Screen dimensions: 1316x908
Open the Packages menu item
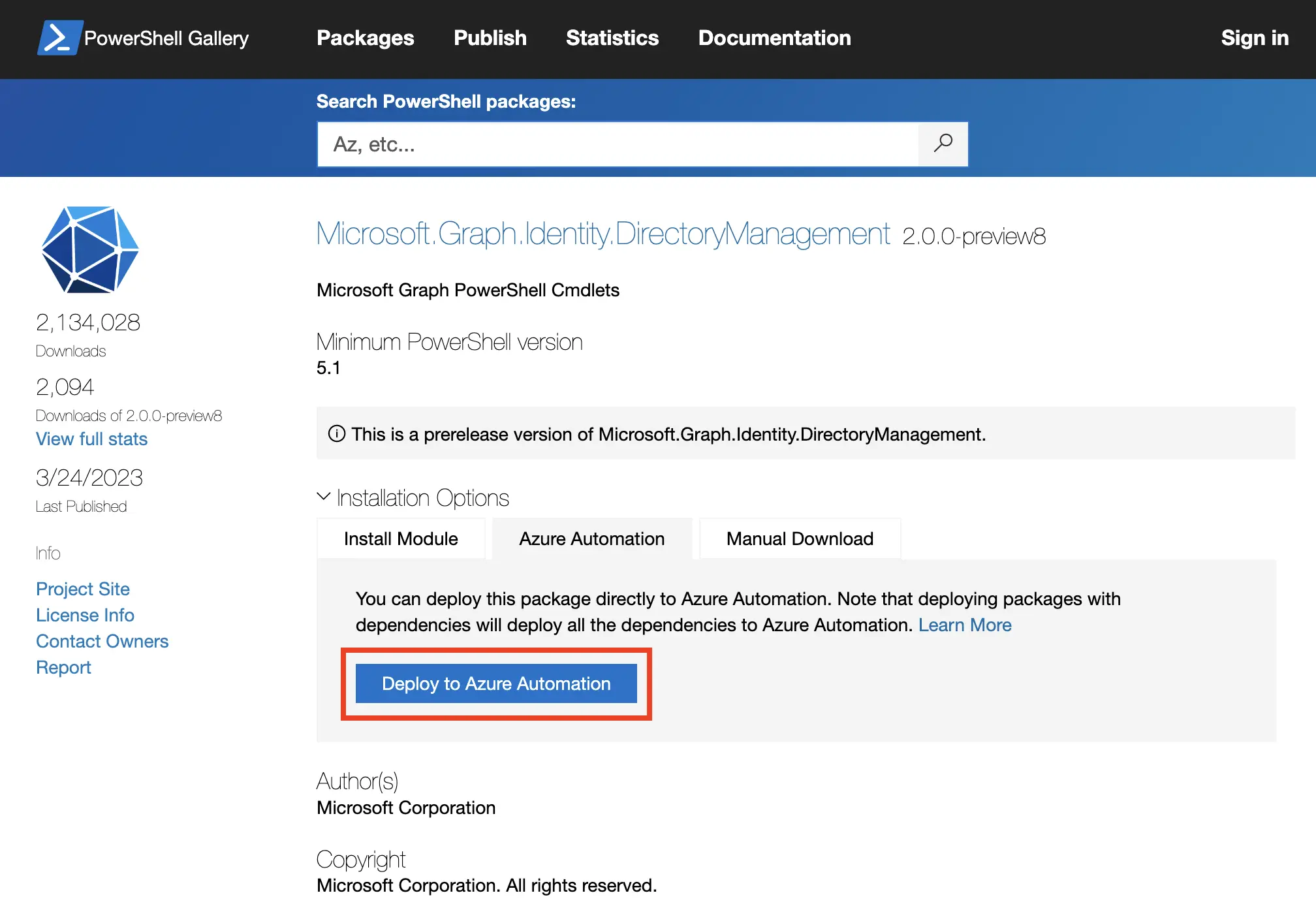pos(365,38)
